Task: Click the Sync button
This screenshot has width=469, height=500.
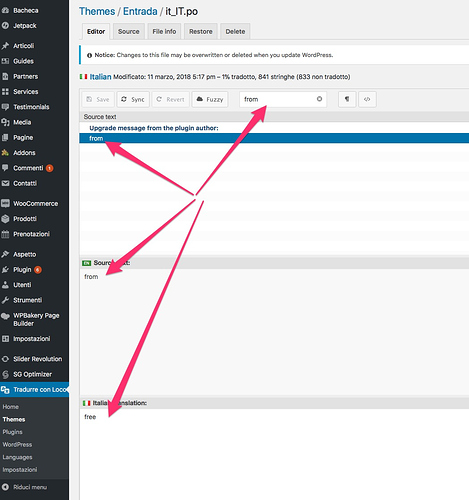Action: click(133, 99)
